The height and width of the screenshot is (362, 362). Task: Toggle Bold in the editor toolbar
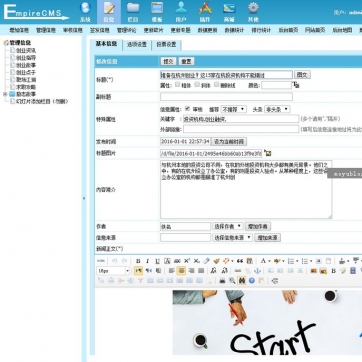pyautogui.click(x=138, y=261)
